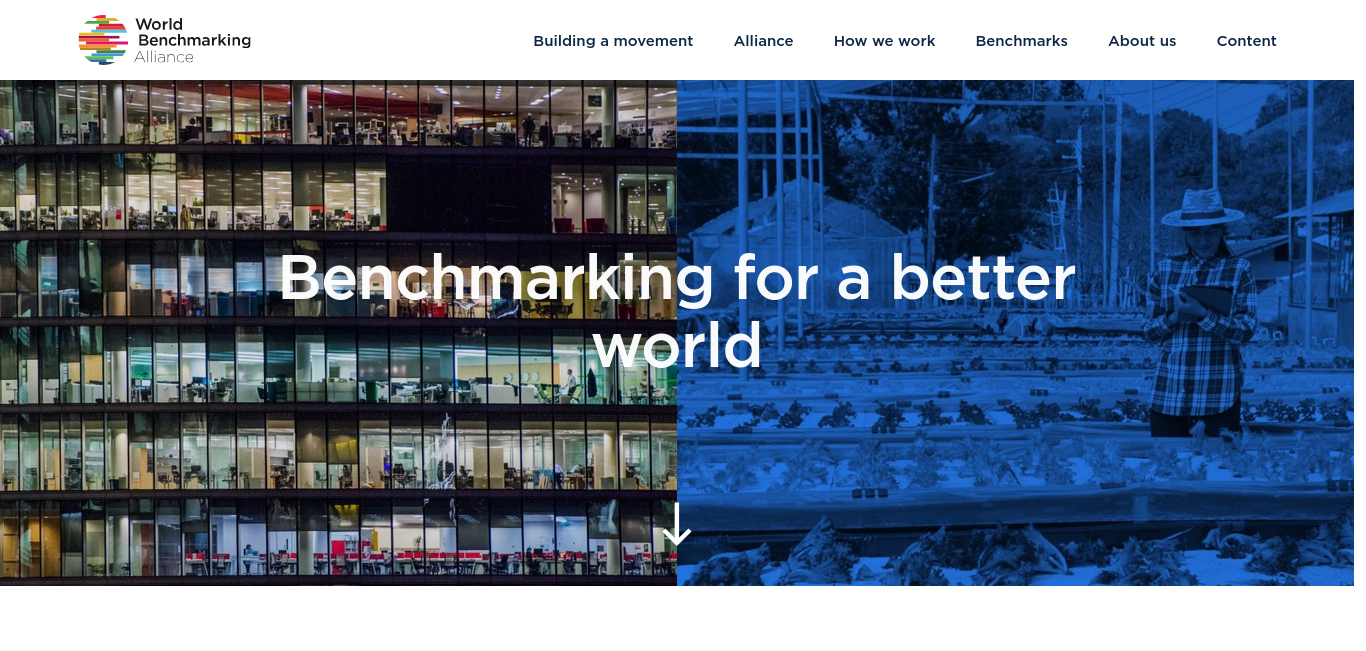Screen dimensions: 1366x651
Task: Select Benchmarks in the navigation bar
Action: click(x=1021, y=41)
